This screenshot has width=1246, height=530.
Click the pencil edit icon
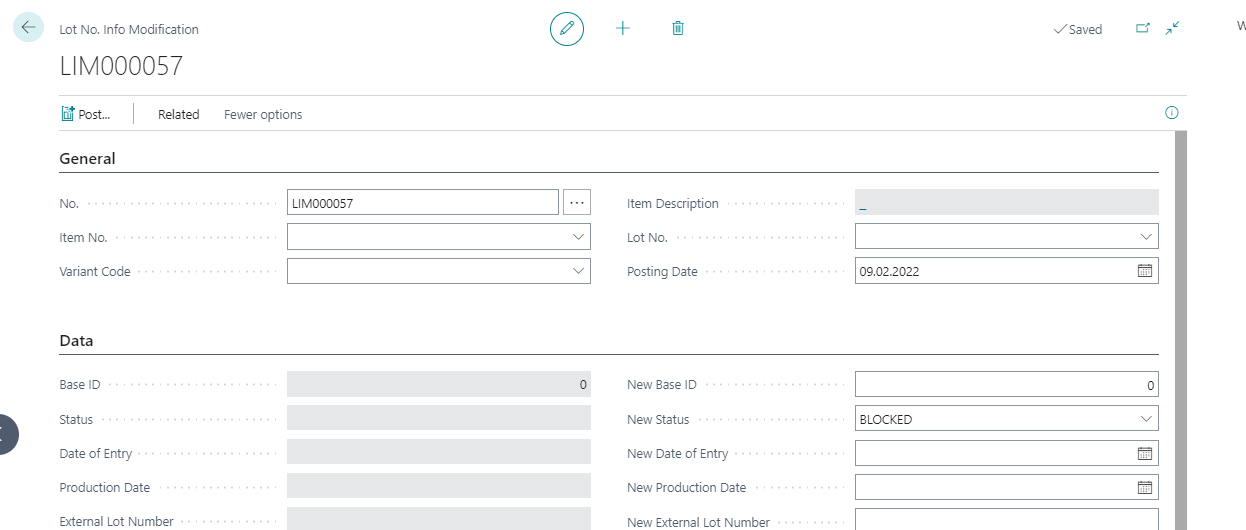click(567, 28)
